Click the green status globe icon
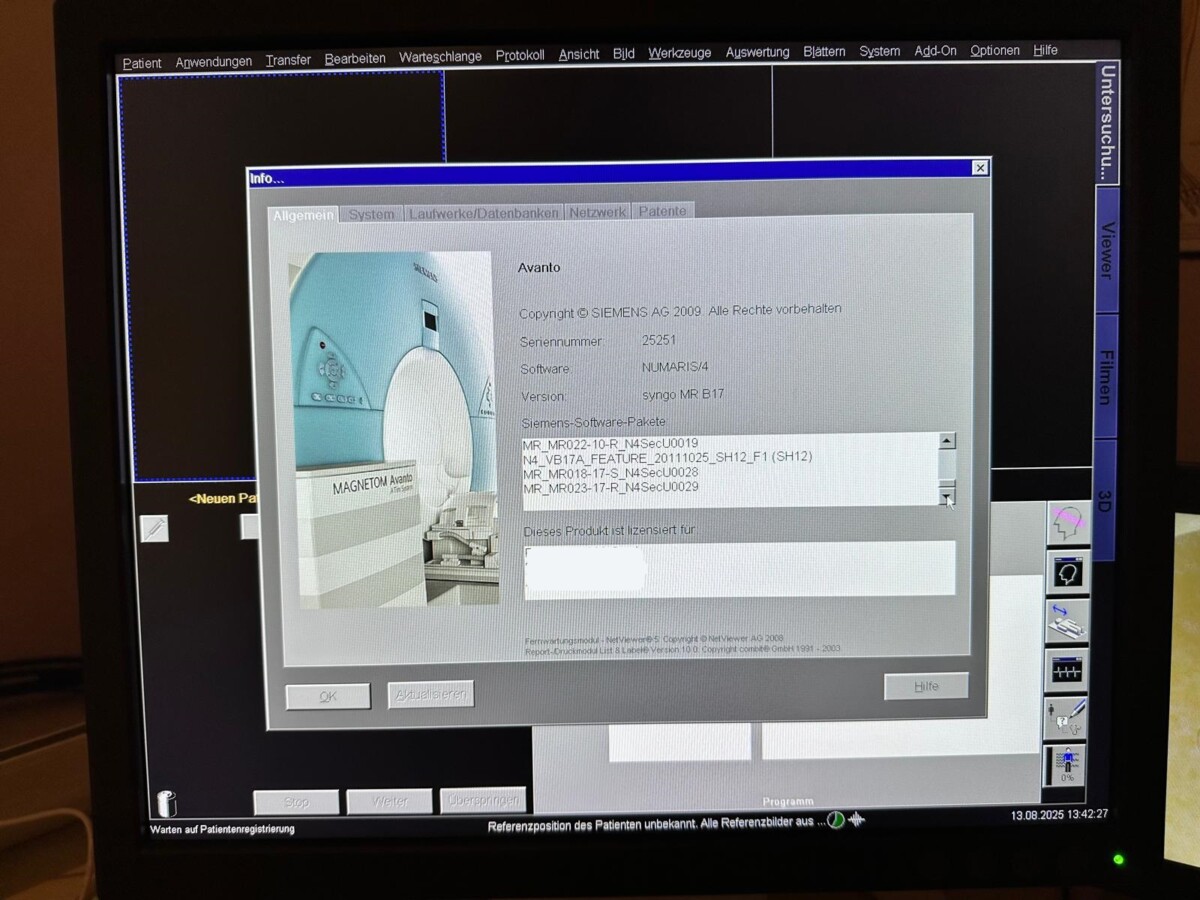The height and width of the screenshot is (900, 1200). coord(836,821)
